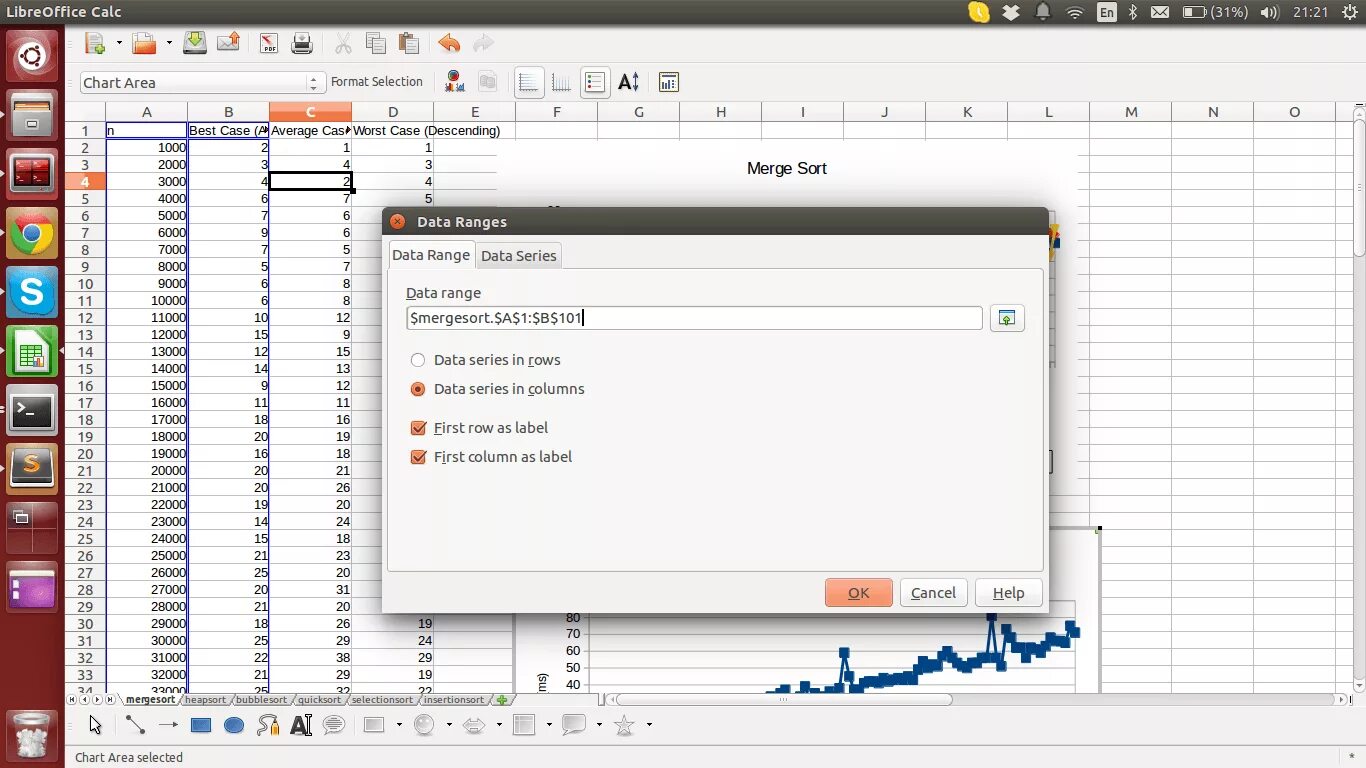Click the Save document icon
The image size is (1366, 768).
coord(195,43)
